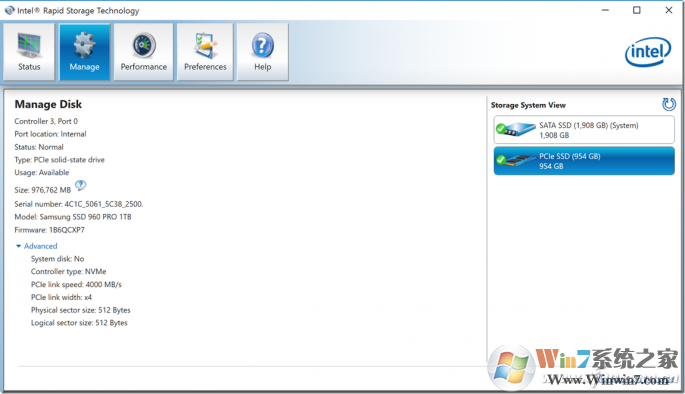The width and height of the screenshot is (685, 394).
Task: Maximize the Rapid Storage Technology window
Action: [x=637, y=10]
